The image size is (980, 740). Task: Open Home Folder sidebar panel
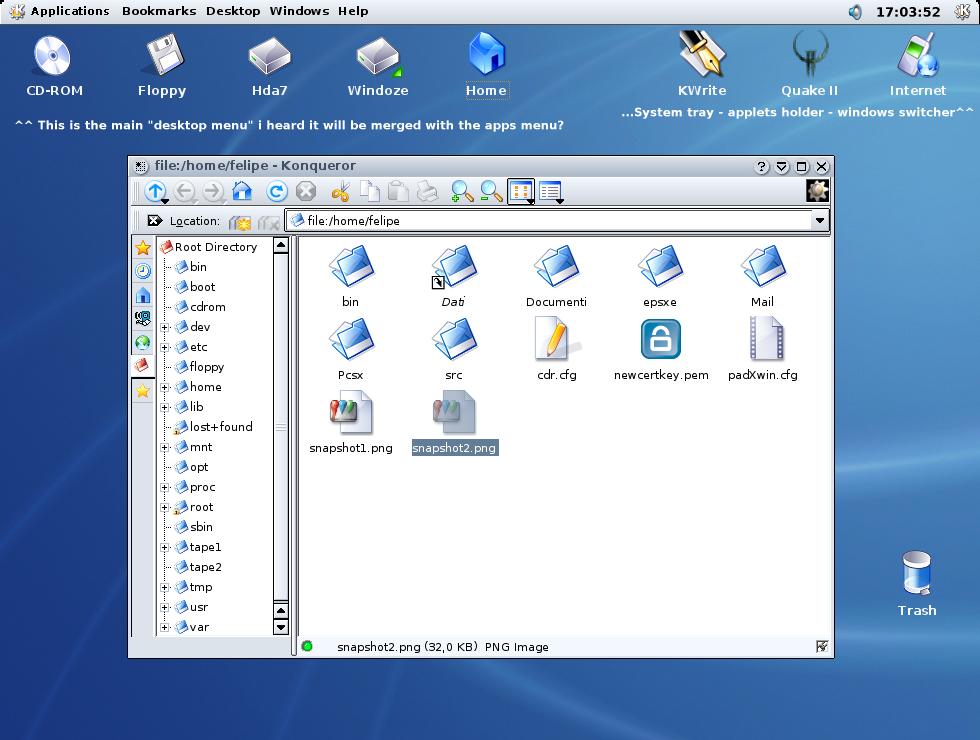coord(143,295)
